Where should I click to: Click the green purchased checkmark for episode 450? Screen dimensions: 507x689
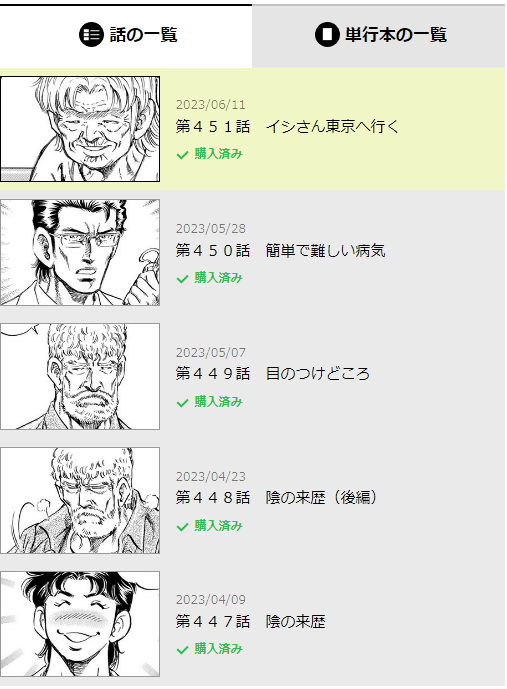182,279
